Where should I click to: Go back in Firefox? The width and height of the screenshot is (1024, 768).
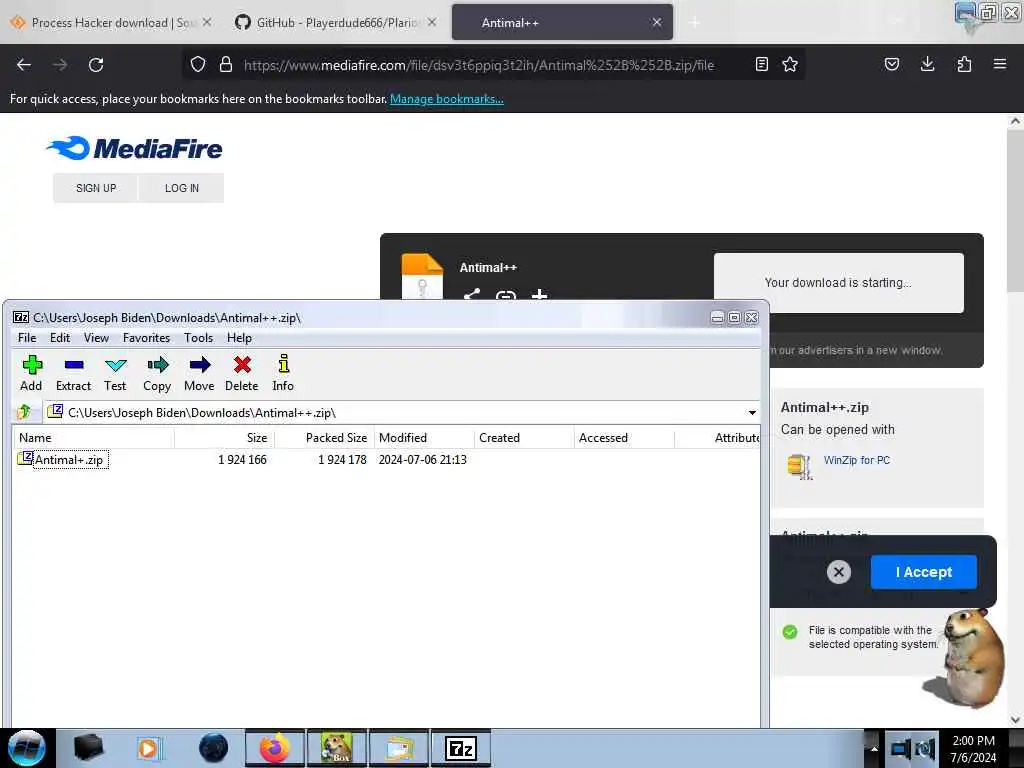[x=24, y=65]
